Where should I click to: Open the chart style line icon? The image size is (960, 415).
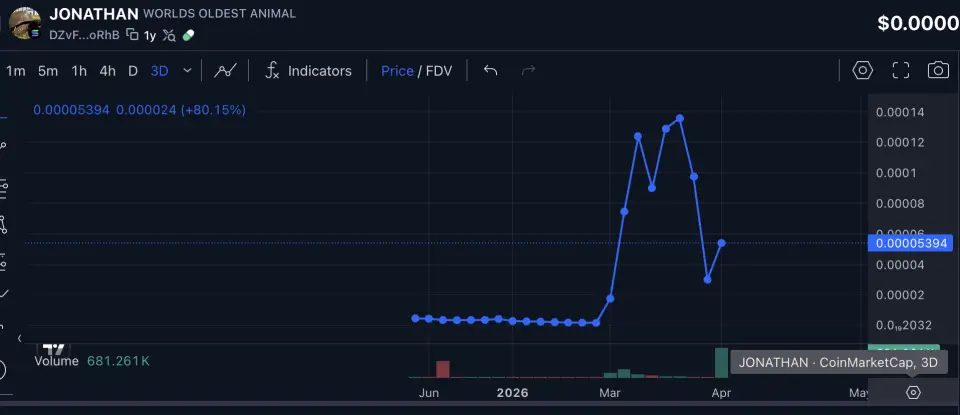pos(225,71)
